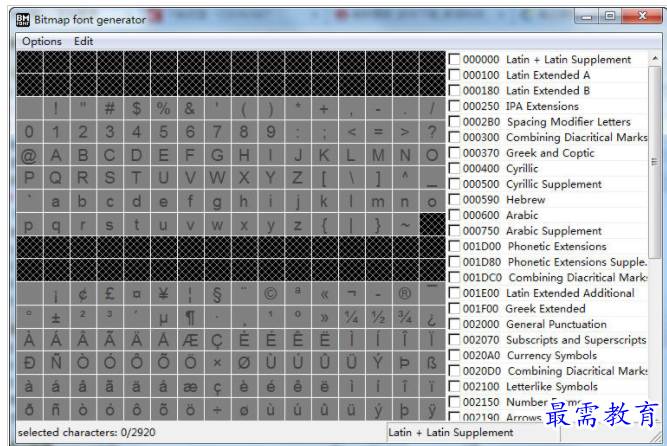Select the 0020D0 Combining Diacritical Marks row

click(547, 371)
